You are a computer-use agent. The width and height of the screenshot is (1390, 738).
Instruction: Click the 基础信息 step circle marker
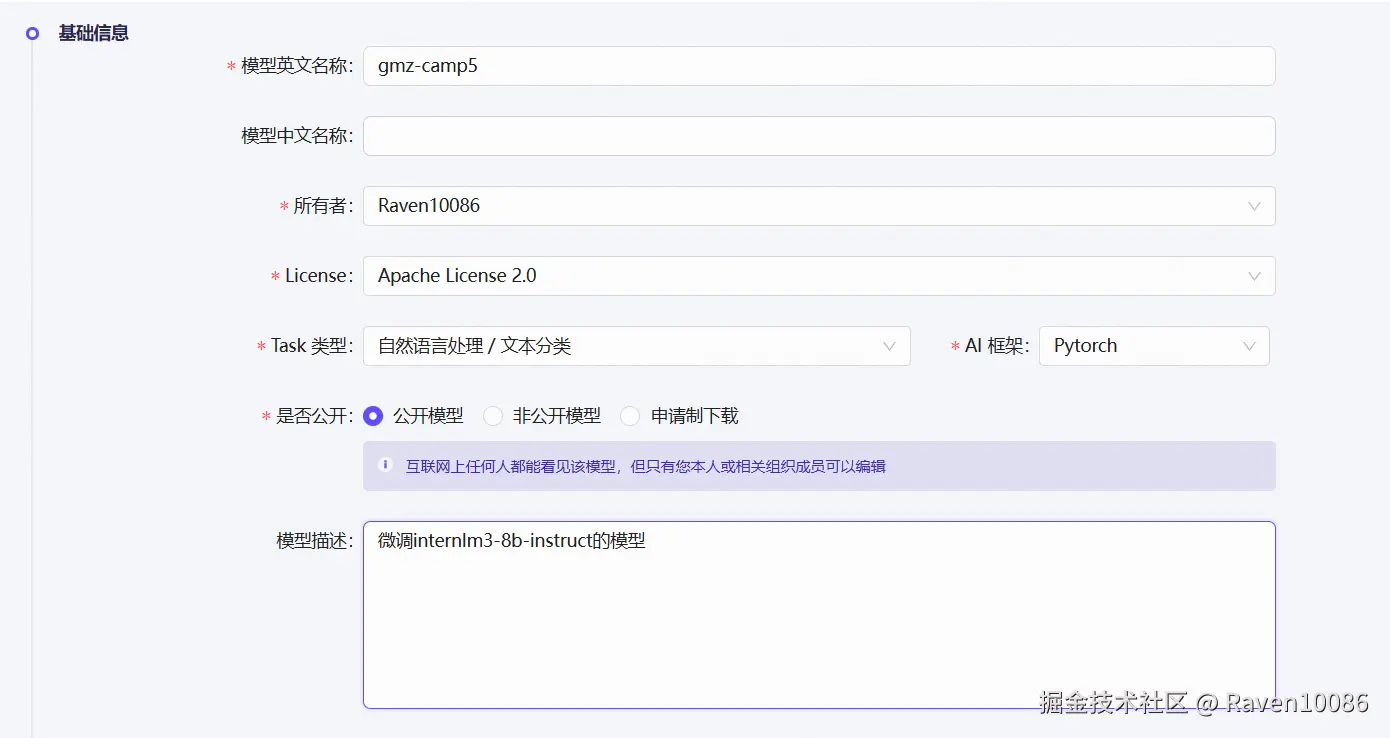coord(32,33)
